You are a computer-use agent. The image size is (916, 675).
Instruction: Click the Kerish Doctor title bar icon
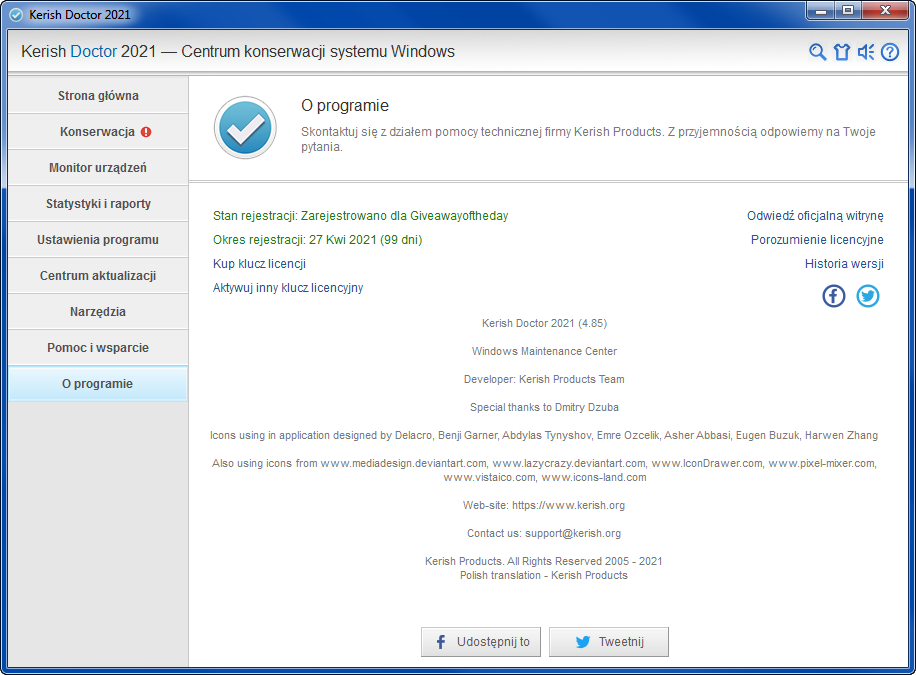[16, 15]
